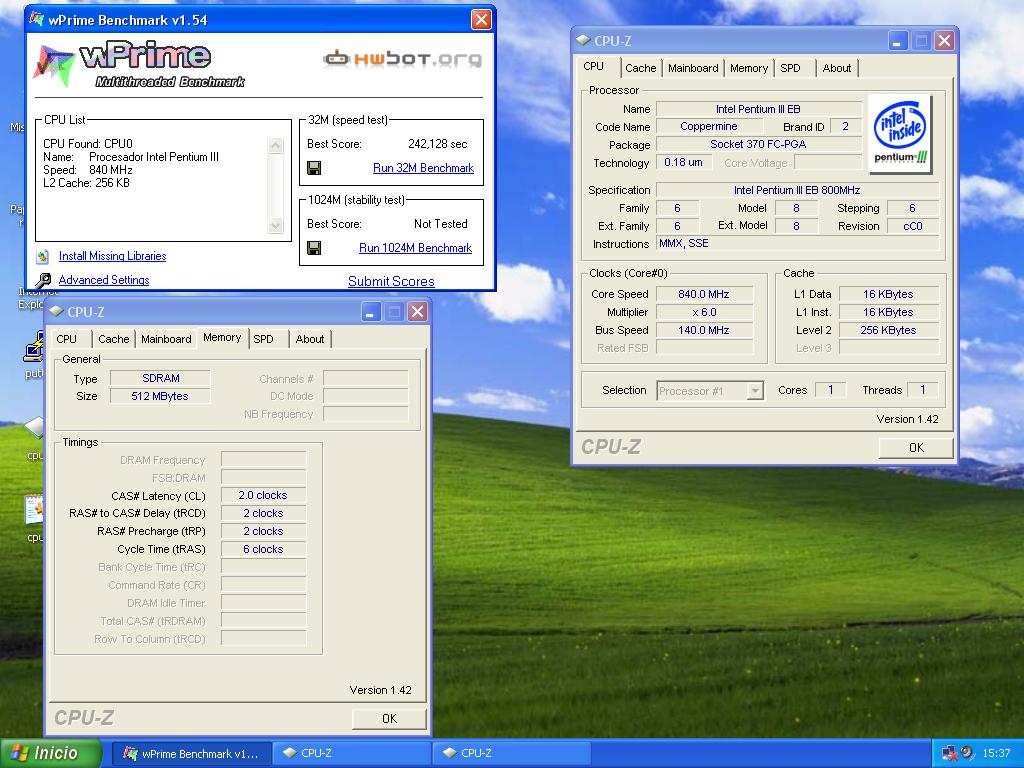Switch to Memory tab in right CPU-Z window
1024x768 pixels.
pos(748,68)
